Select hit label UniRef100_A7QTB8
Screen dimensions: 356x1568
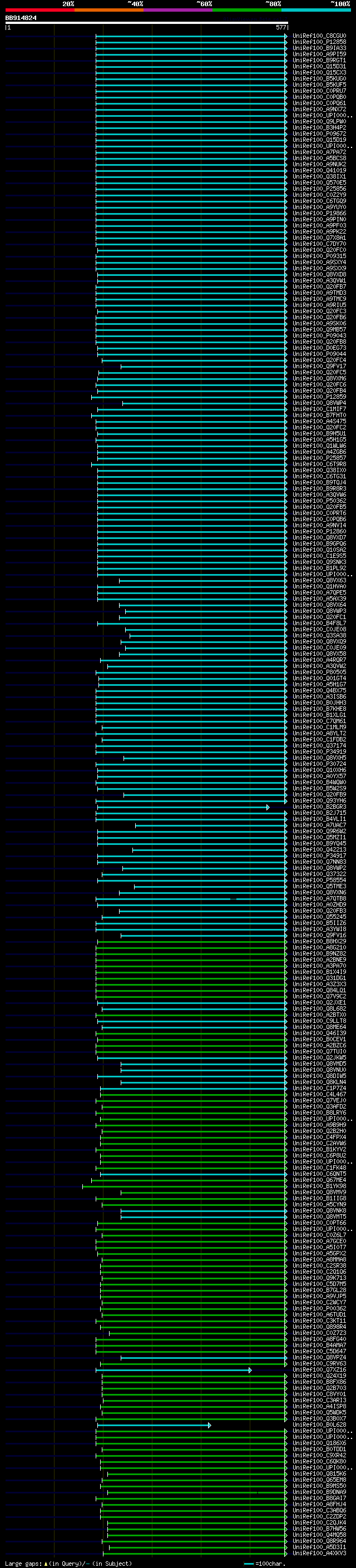click(x=319, y=899)
